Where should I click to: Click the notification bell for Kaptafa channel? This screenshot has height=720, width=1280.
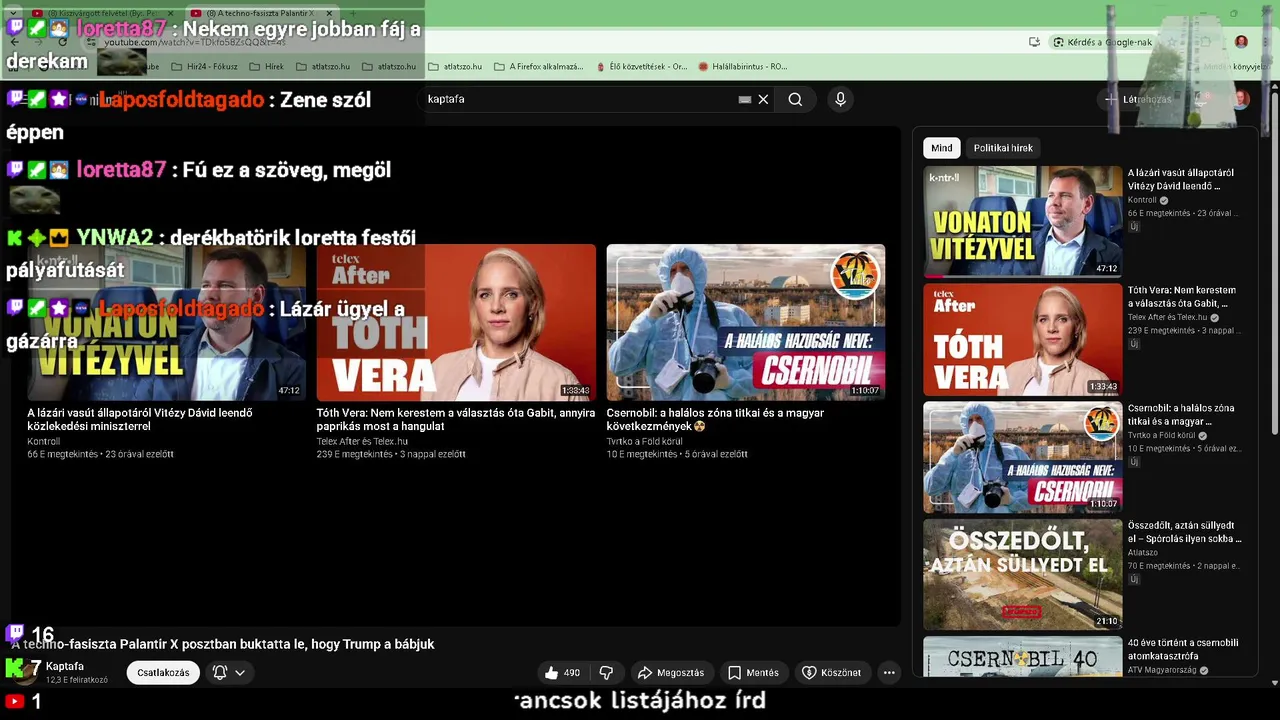[220, 673]
